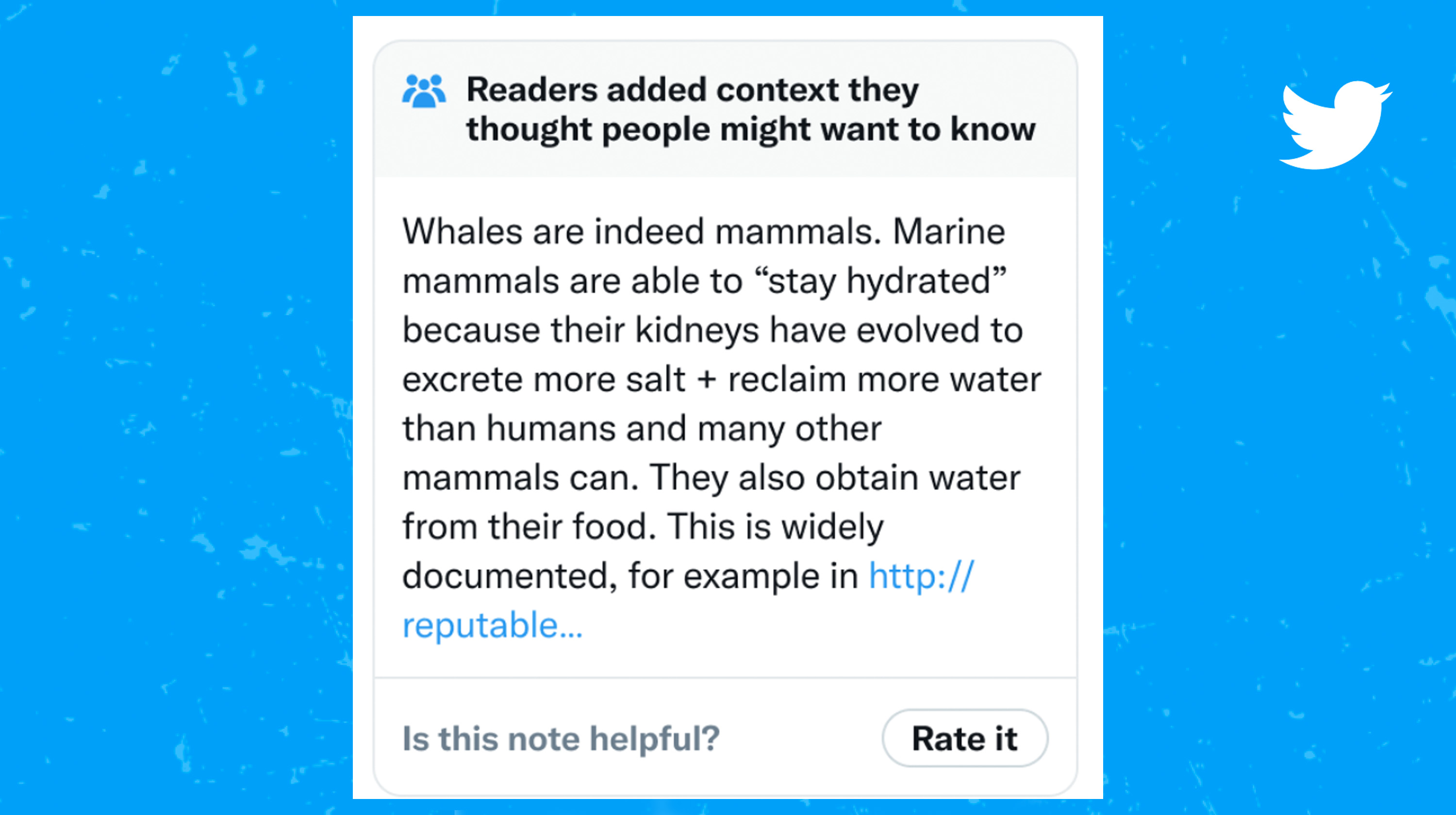Click the "Is this note helpful?" prompt
Viewport: 1456px width, 815px height.
pyautogui.click(x=561, y=738)
